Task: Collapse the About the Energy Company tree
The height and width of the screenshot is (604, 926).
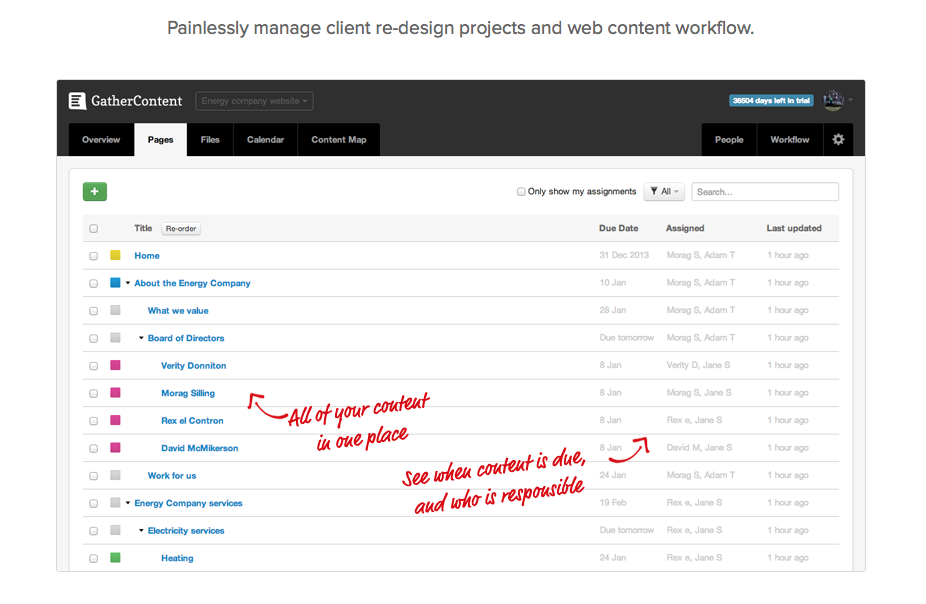Action: (x=128, y=283)
